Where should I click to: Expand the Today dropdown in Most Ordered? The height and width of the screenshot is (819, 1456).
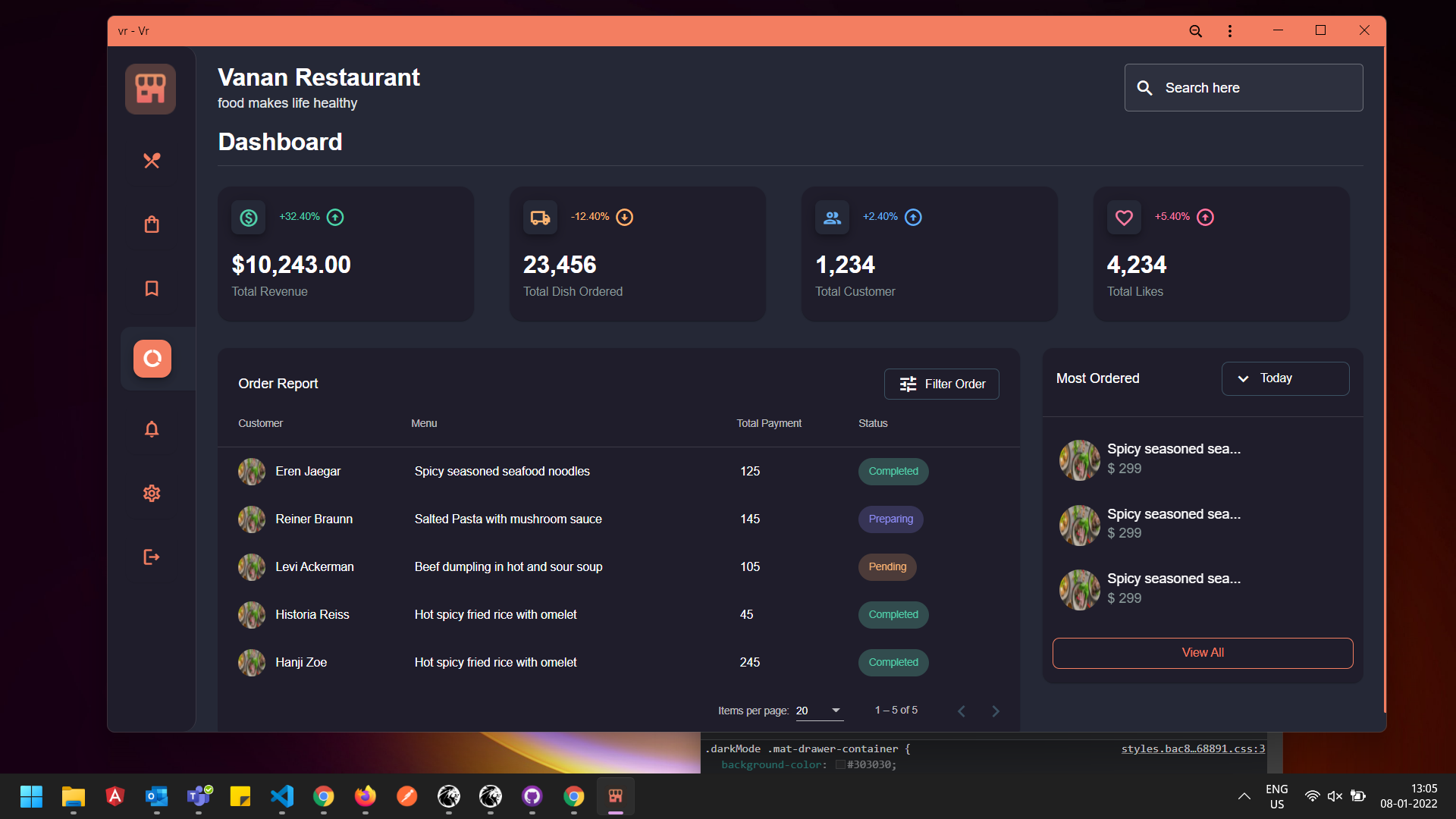click(x=1285, y=378)
